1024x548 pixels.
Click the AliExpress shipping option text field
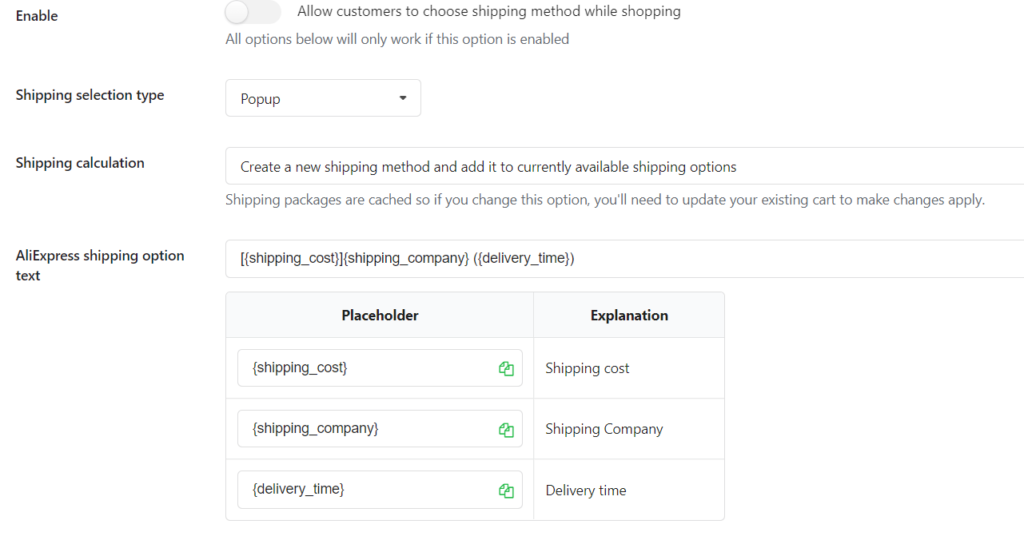pos(624,259)
